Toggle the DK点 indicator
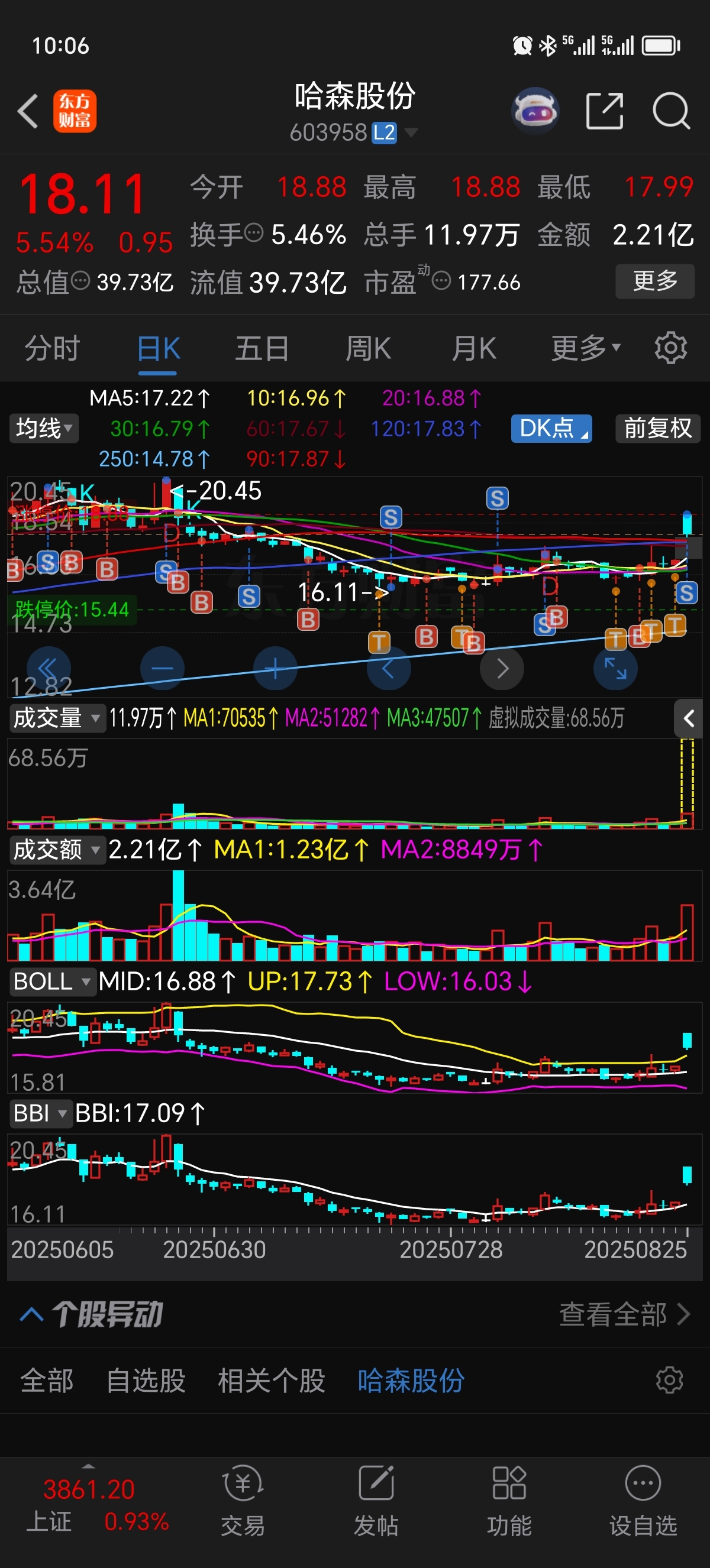The image size is (710, 1568). tap(551, 428)
